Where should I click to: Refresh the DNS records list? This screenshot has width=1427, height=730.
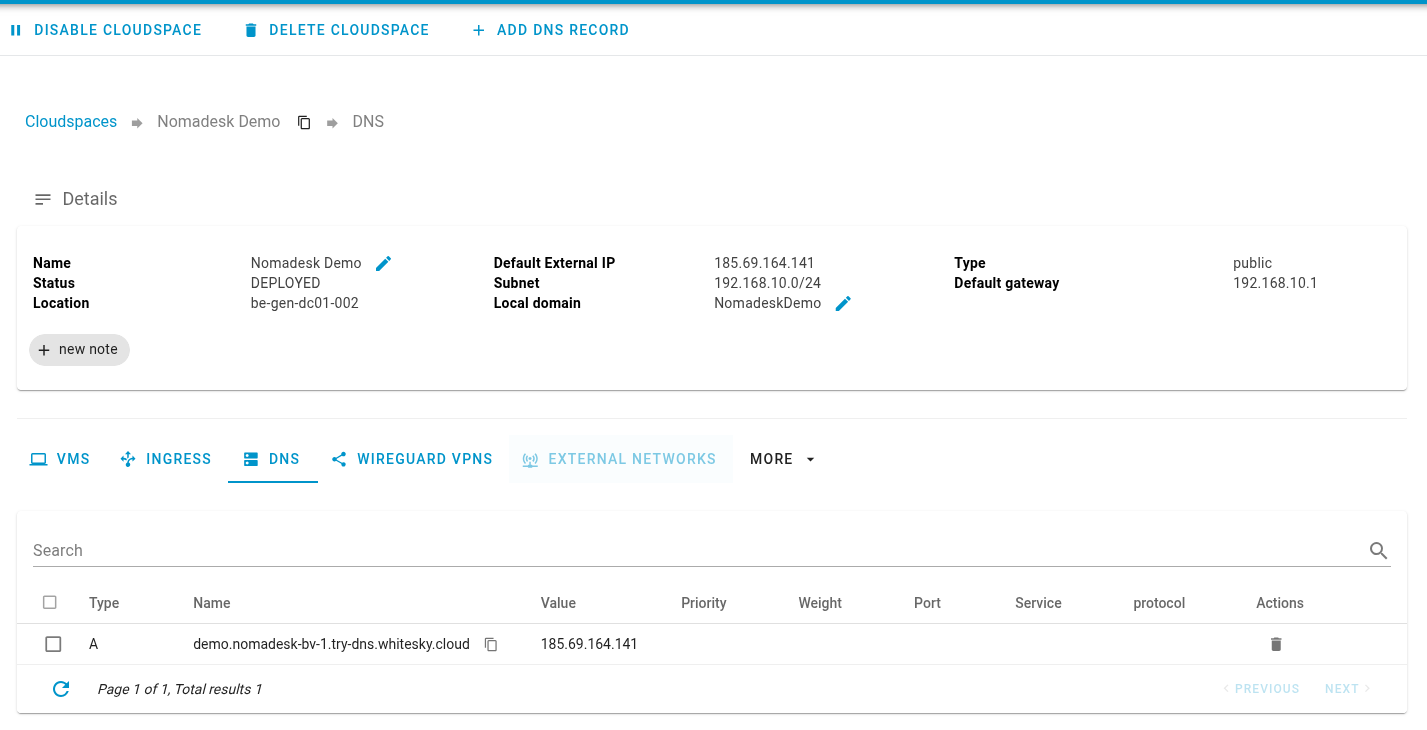click(x=61, y=689)
